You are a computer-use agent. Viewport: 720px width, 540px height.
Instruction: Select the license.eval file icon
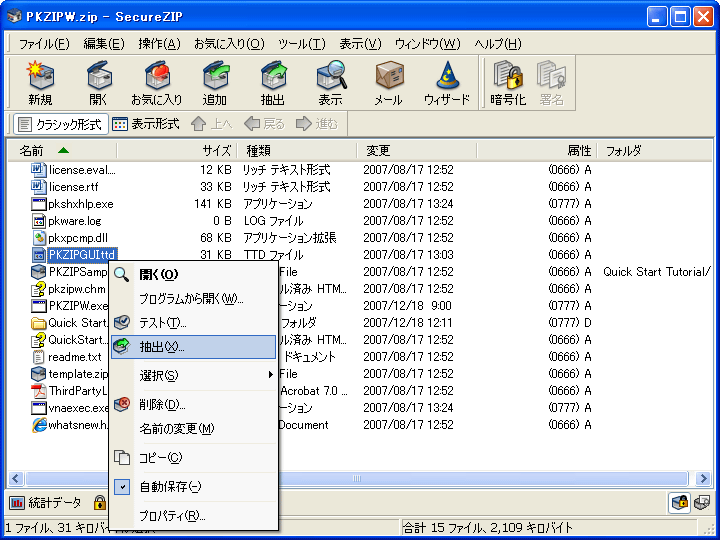click(x=39, y=170)
